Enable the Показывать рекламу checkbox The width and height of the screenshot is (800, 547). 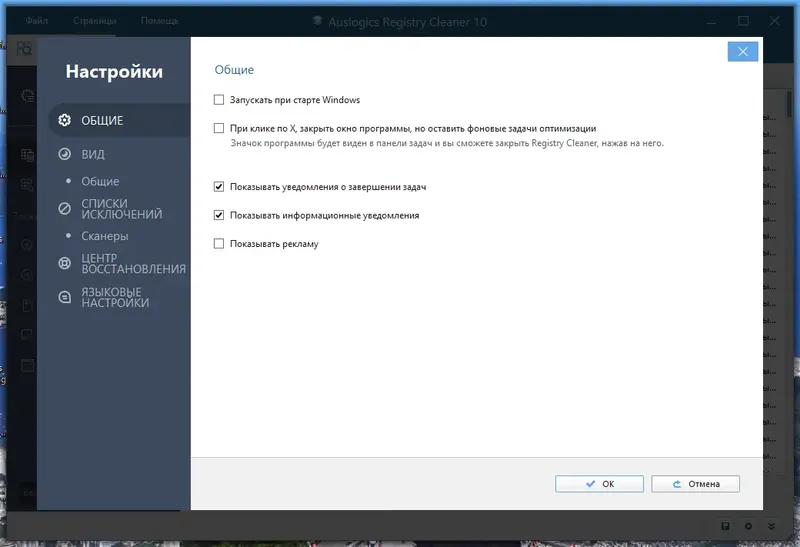tap(219, 243)
